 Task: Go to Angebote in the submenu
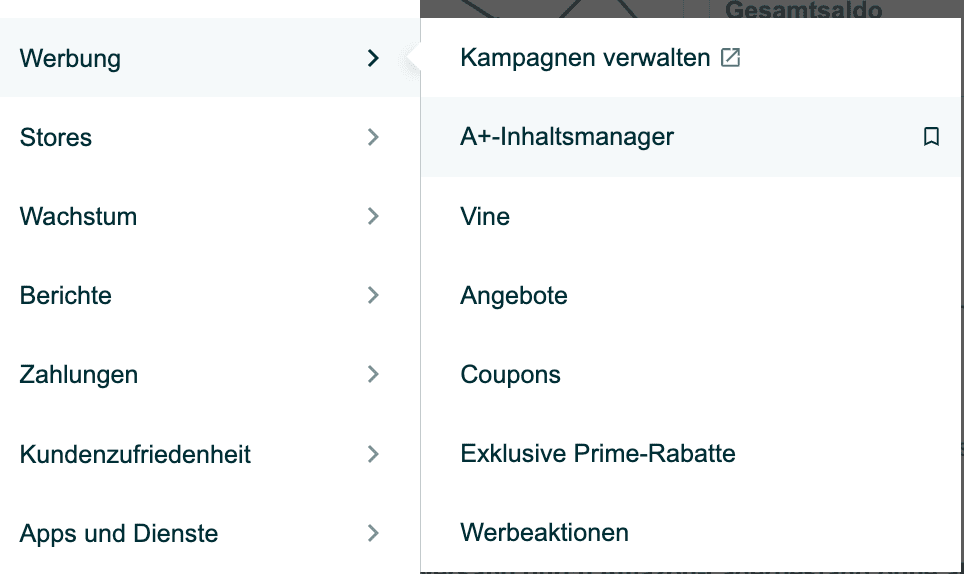pyautogui.click(x=514, y=295)
